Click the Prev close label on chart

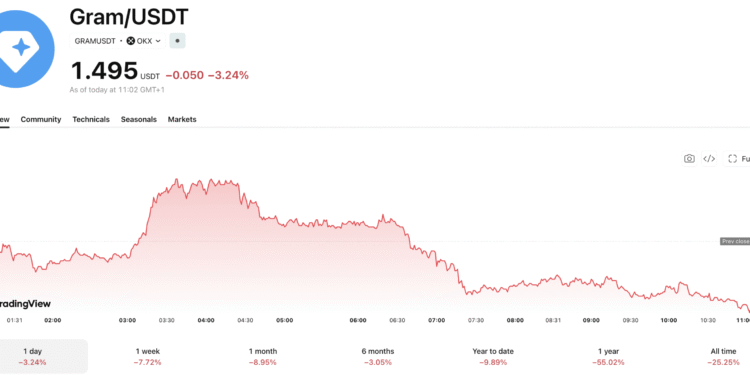point(735,242)
